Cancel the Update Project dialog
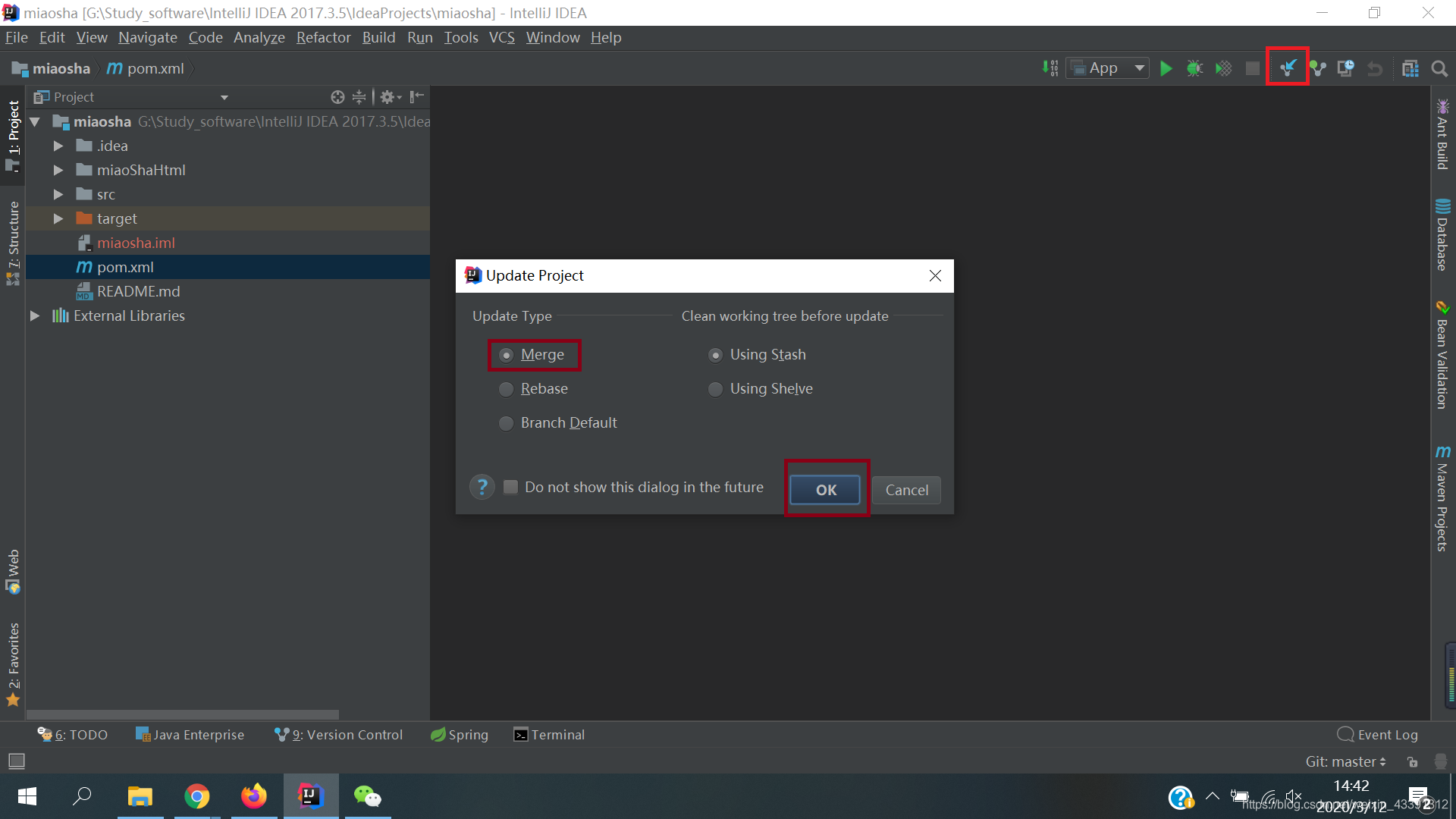Image resolution: width=1456 pixels, height=819 pixels. click(x=906, y=490)
